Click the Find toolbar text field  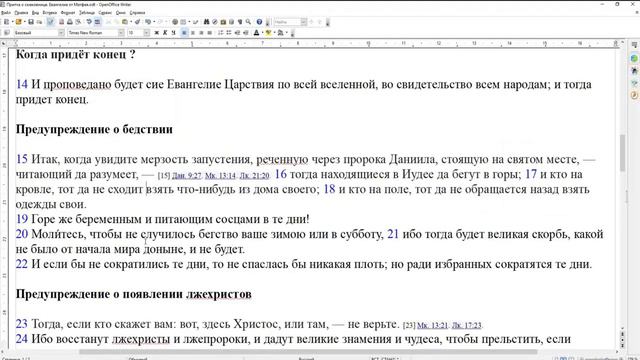(x=288, y=22)
